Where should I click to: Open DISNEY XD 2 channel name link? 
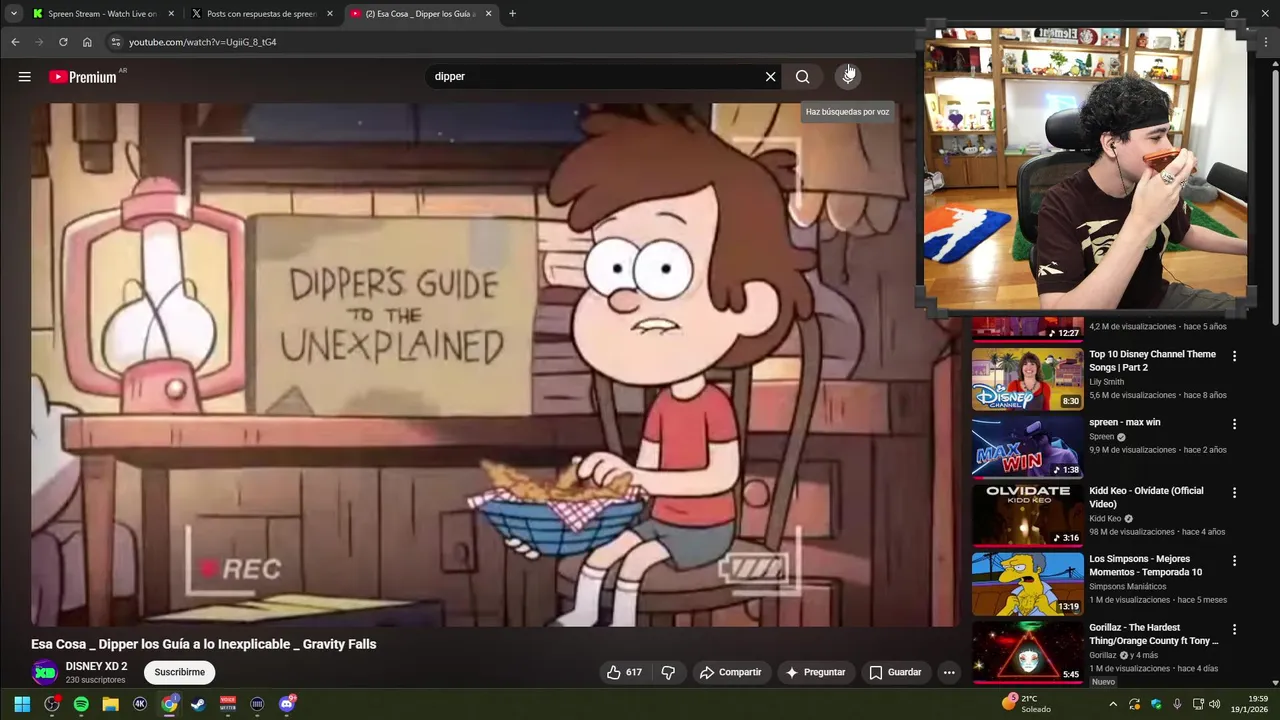pyautogui.click(x=96, y=666)
